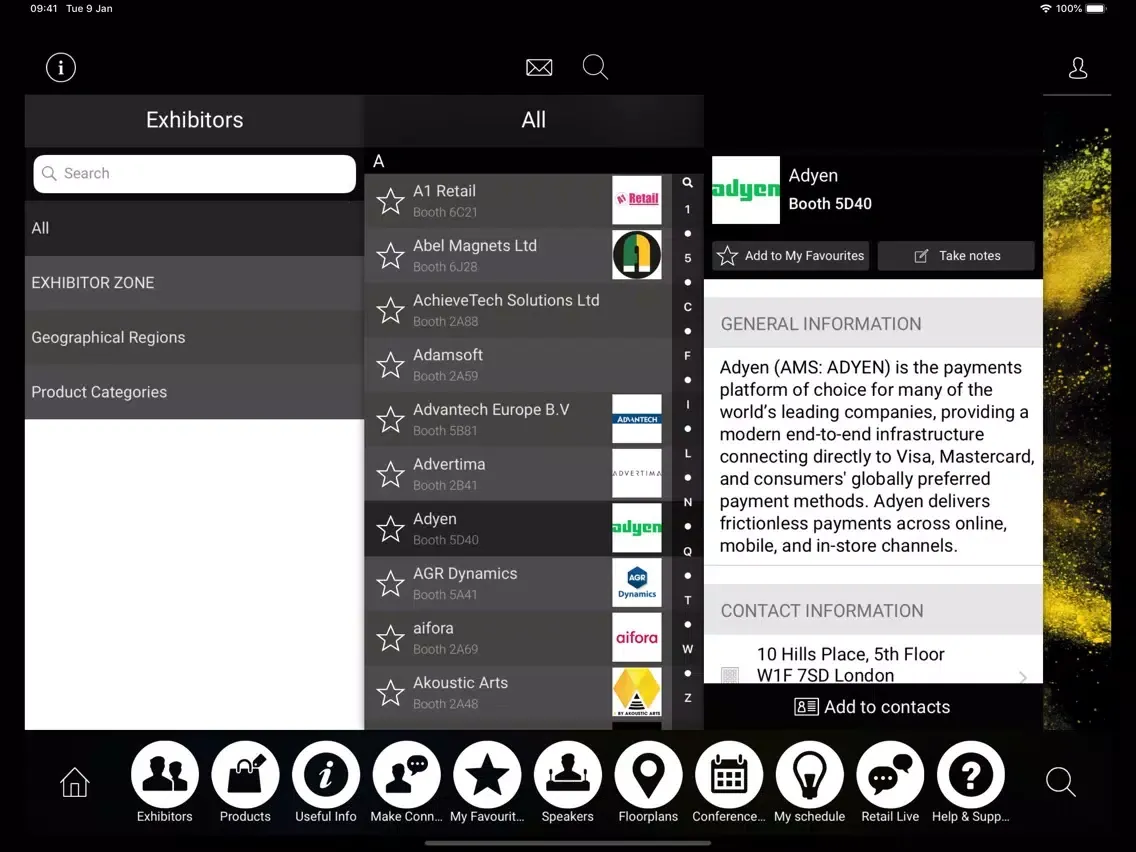
Task: Open Speakers in bottom navigation
Action: tap(568, 782)
